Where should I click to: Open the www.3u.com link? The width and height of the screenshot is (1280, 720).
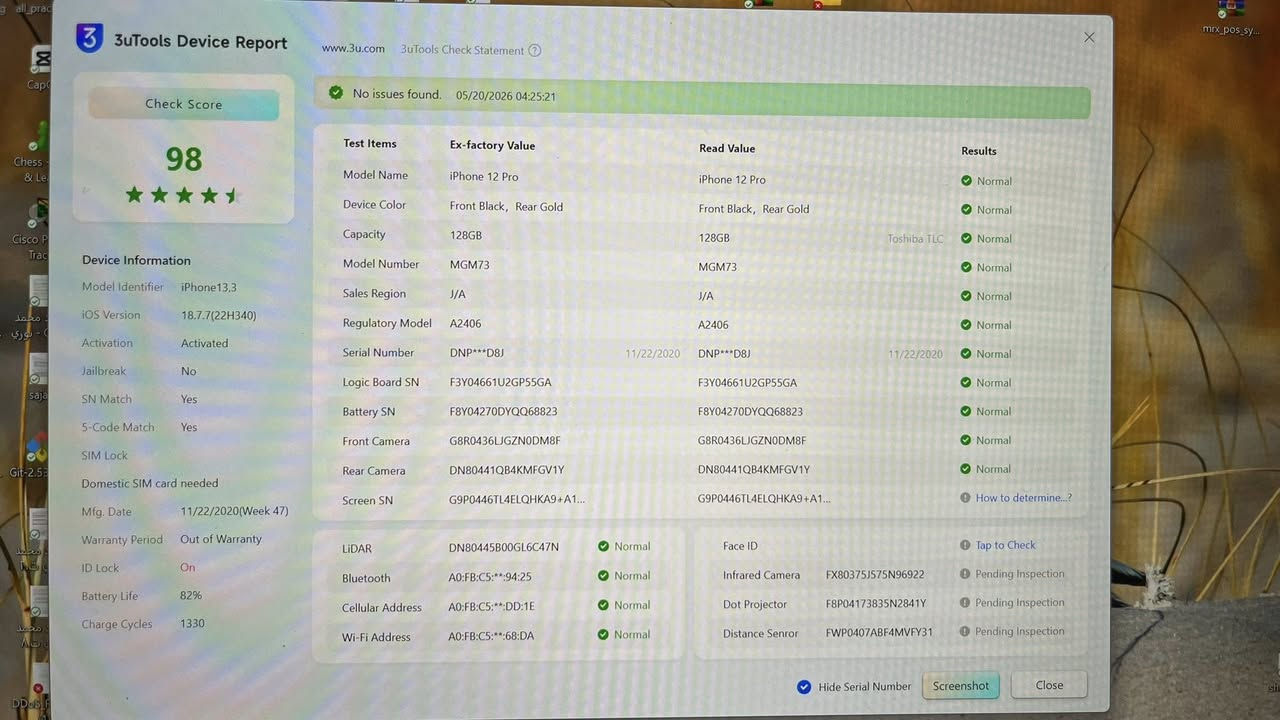[x=353, y=48]
